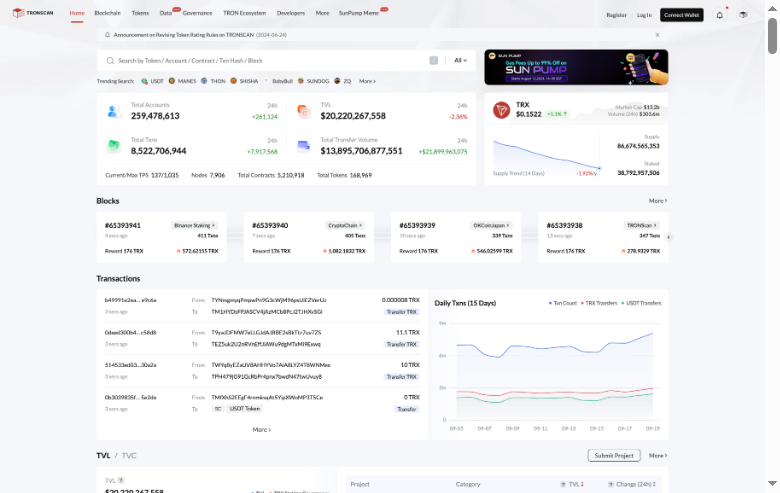Expand More trending searches
This screenshot has height=493, width=780.
click(367, 81)
